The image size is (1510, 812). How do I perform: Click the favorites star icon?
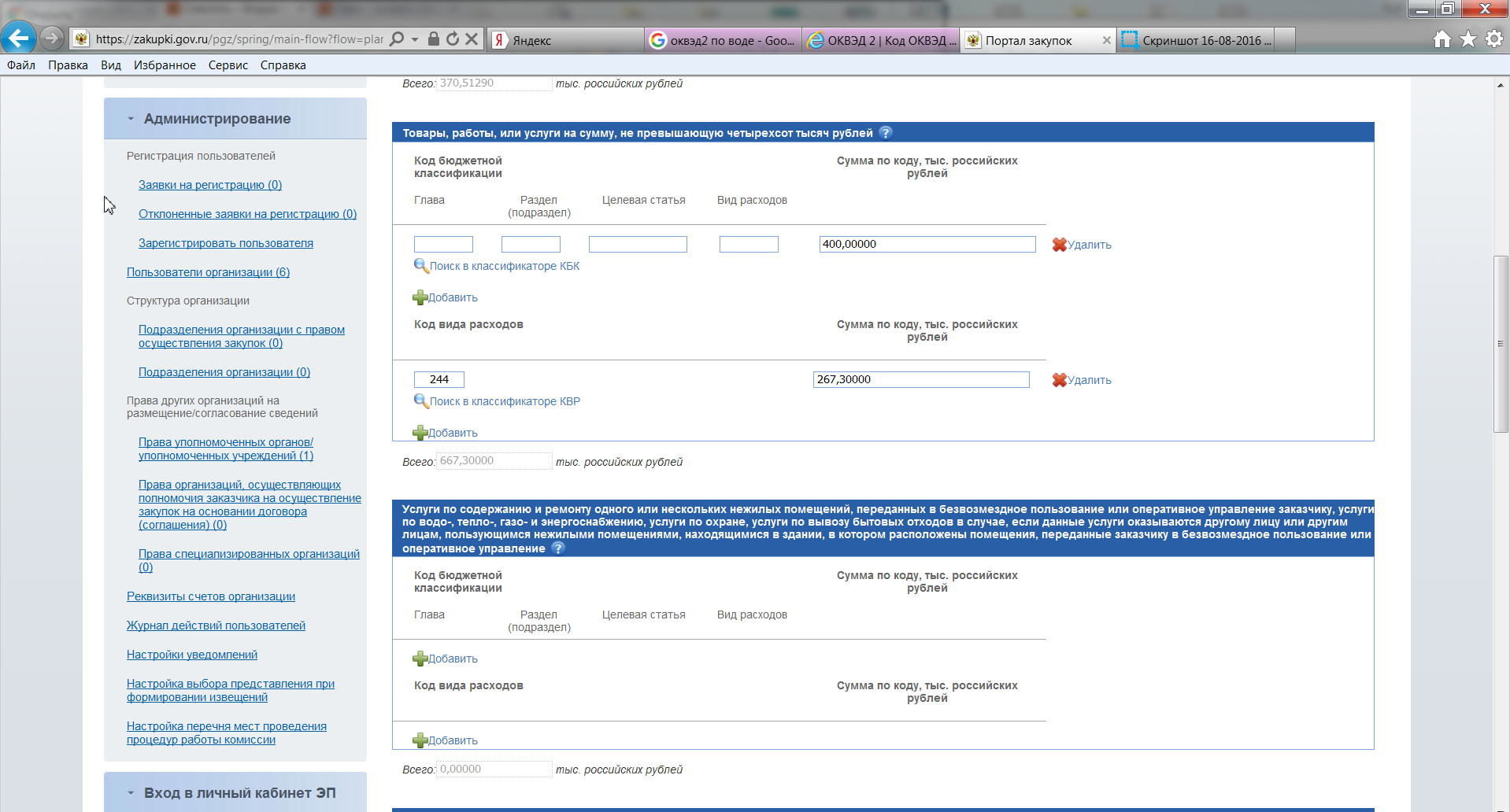(1468, 39)
